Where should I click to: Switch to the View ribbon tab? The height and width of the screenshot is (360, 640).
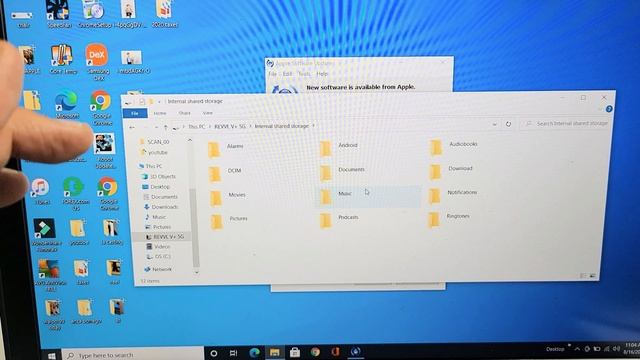coord(208,113)
